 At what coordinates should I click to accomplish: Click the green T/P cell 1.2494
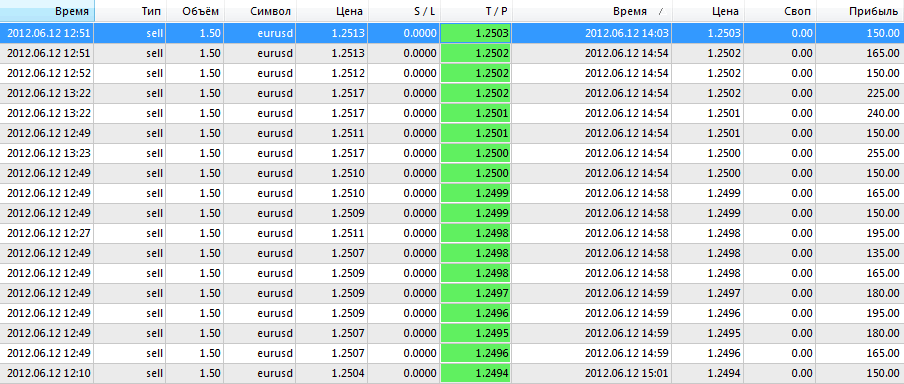[476, 373]
